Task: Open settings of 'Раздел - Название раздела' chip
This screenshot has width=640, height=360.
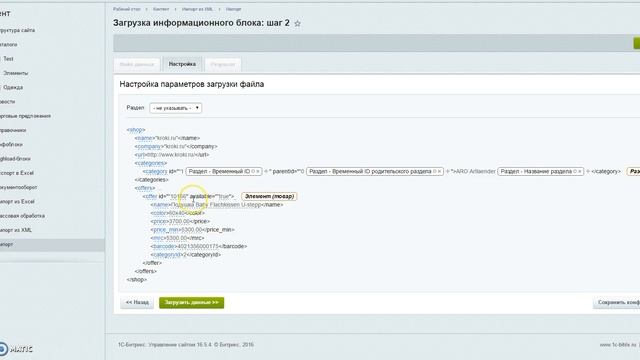Action: [575, 171]
